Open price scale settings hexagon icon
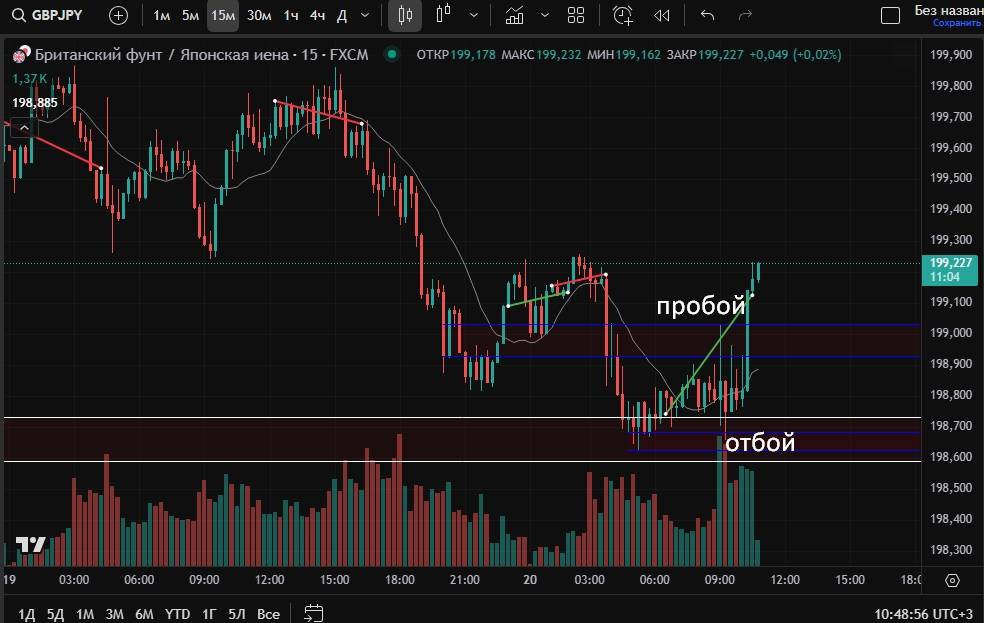This screenshot has width=984, height=623. pyautogui.click(x=952, y=580)
